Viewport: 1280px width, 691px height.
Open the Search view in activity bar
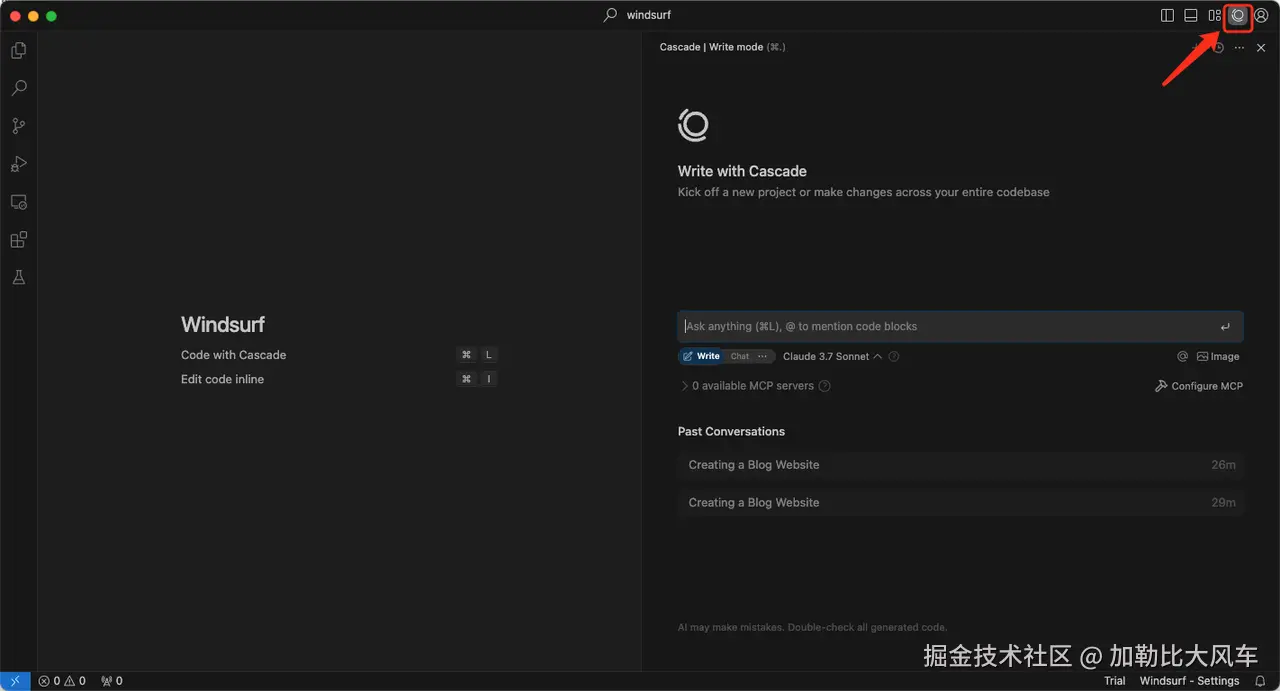click(18, 88)
